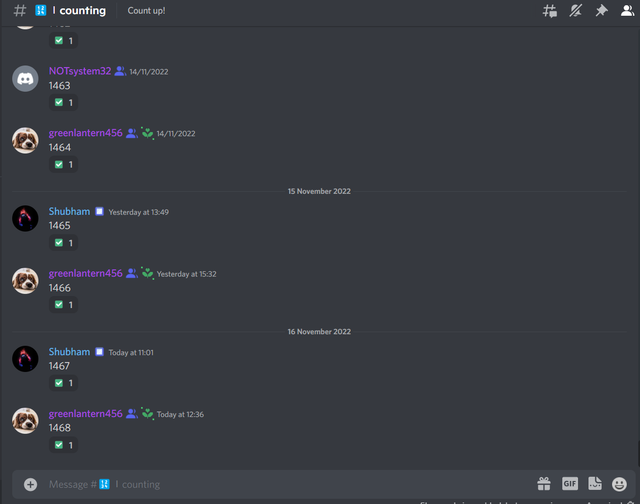Click the Count up! channel topic

[147, 11]
